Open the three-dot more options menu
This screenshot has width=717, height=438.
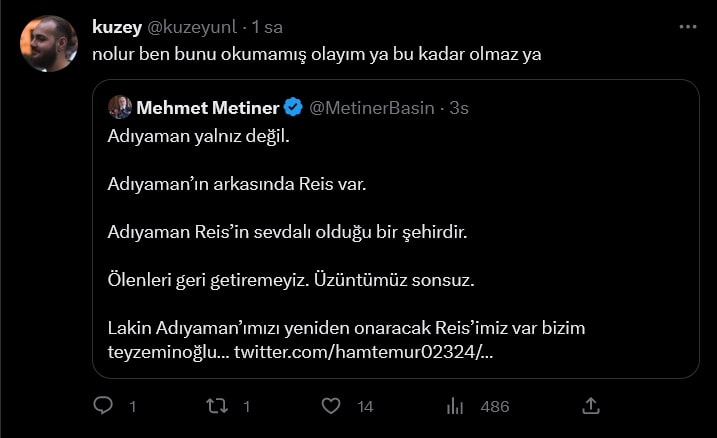[x=687, y=26]
